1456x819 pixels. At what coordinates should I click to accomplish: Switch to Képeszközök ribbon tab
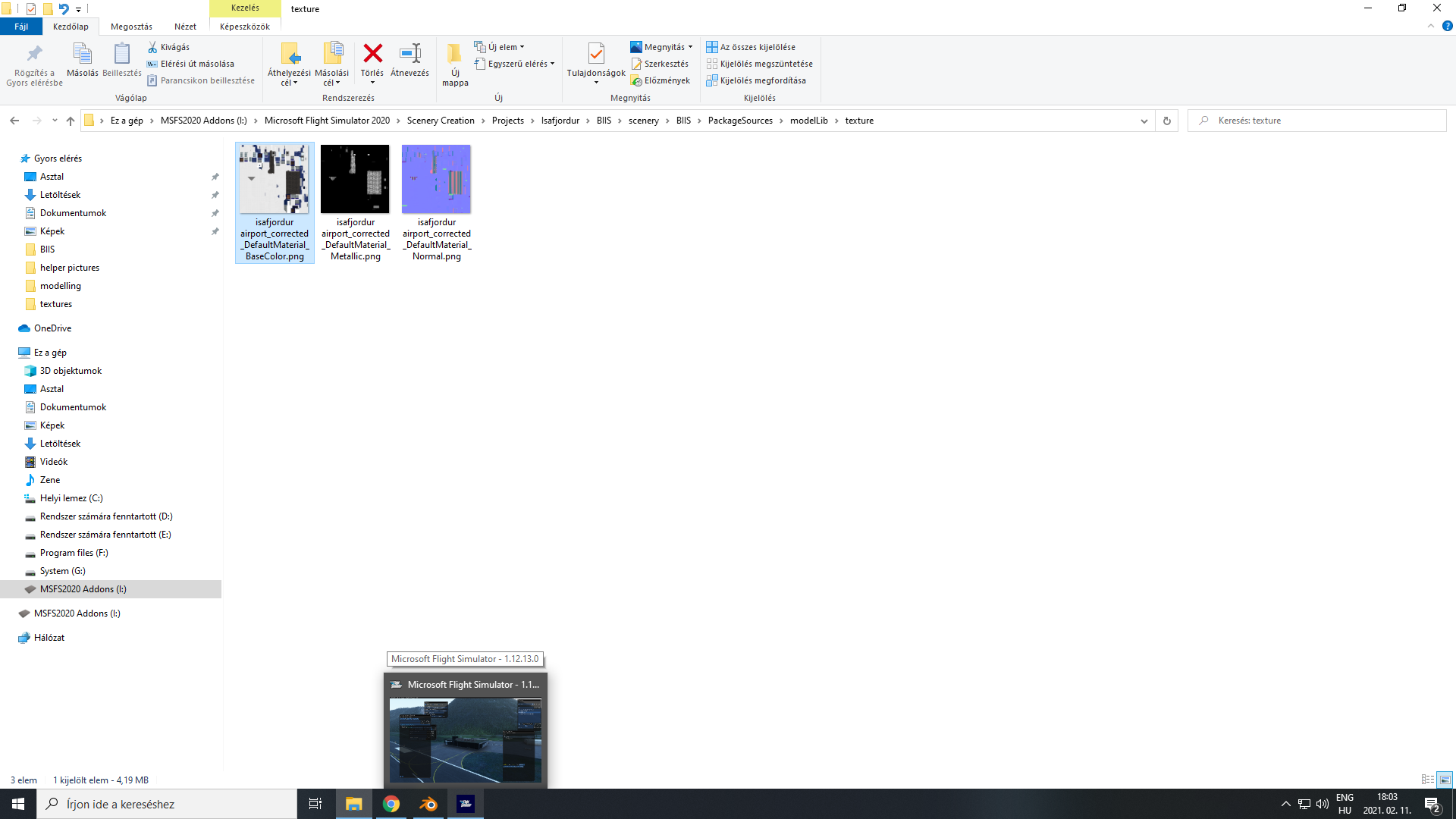click(245, 27)
